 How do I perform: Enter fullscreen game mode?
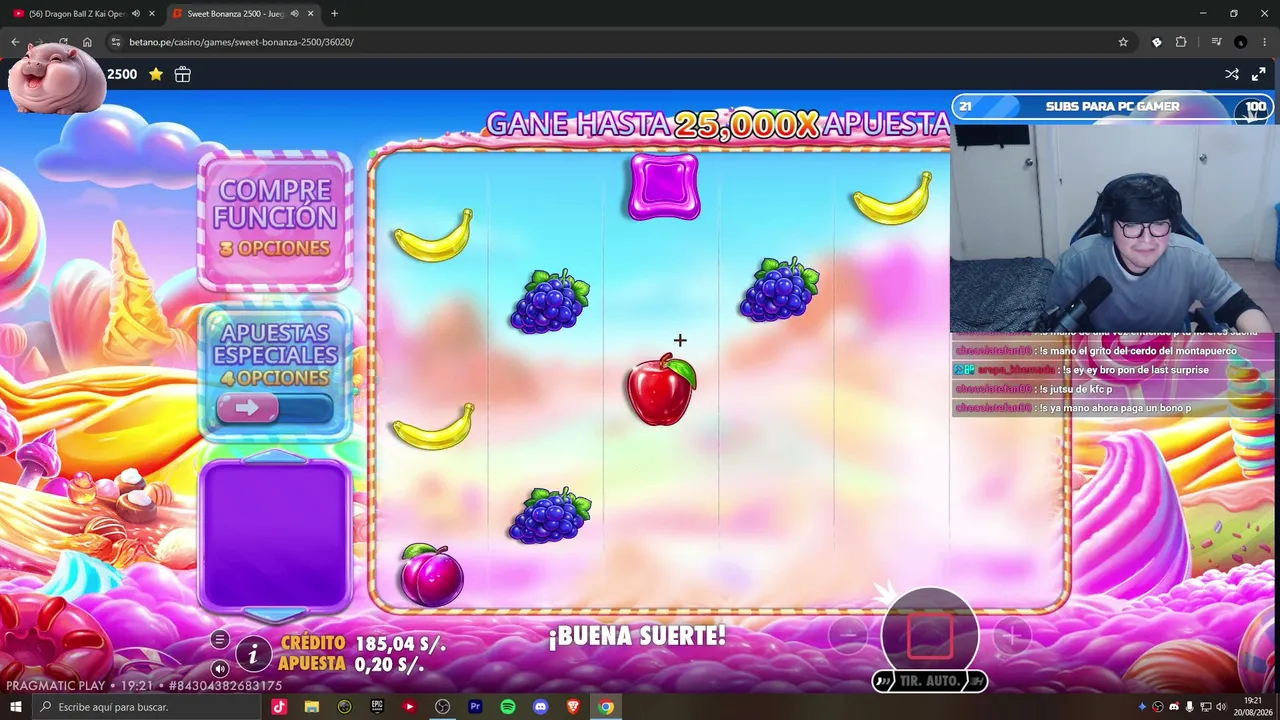click(x=1259, y=74)
